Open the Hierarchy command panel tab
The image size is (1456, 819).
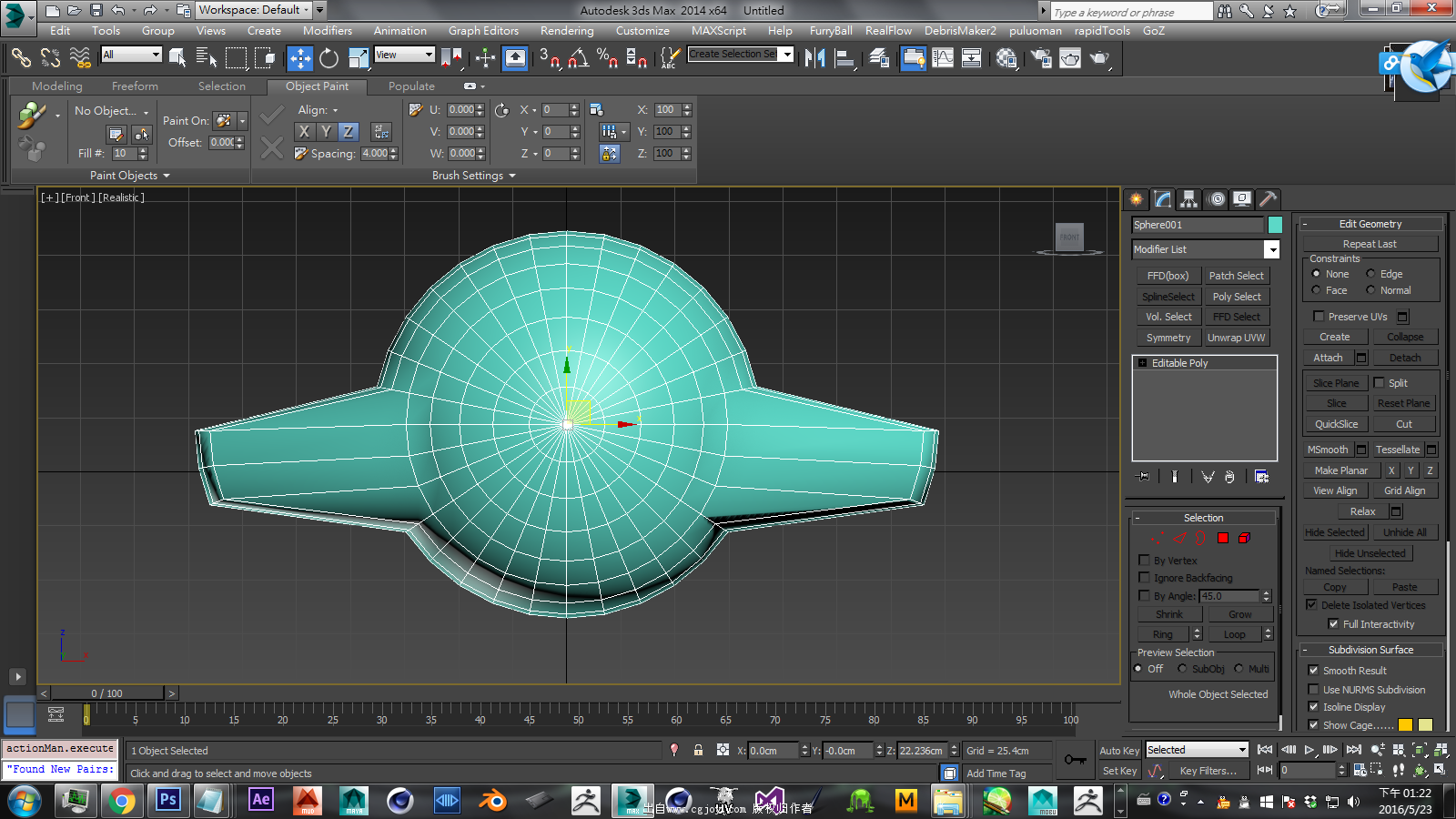(x=1189, y=199)
